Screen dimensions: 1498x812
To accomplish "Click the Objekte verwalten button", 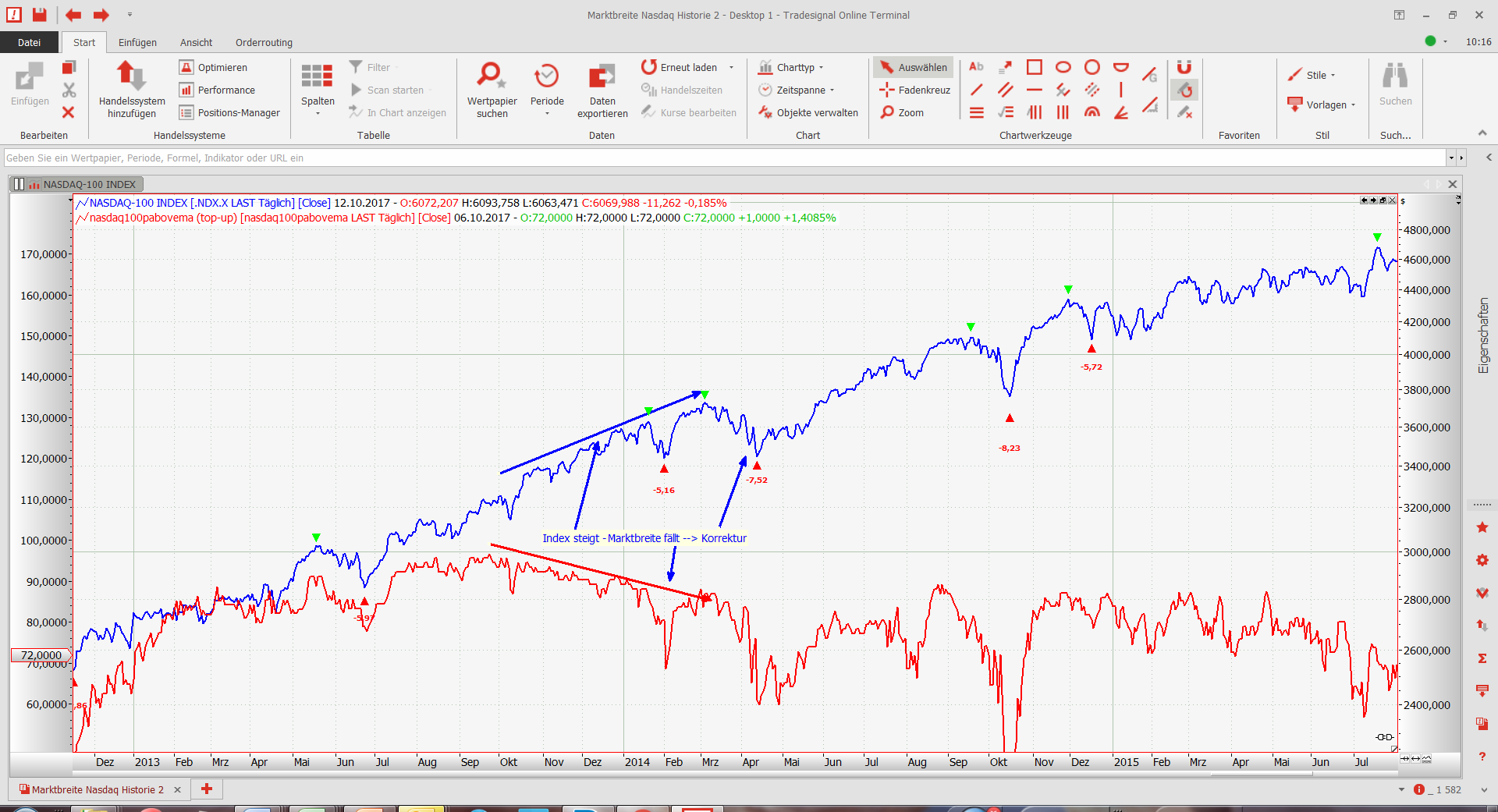I will [808, 112].
